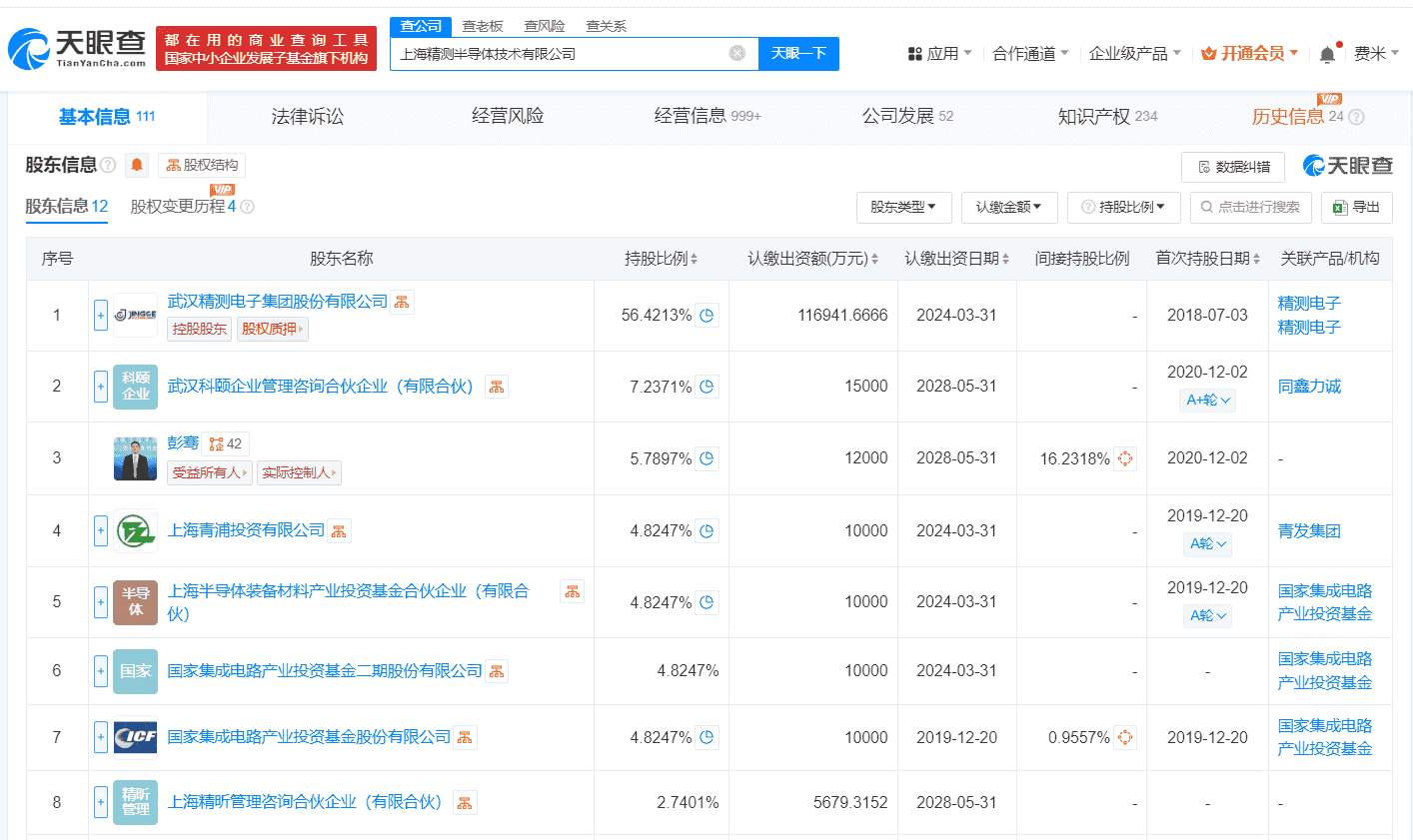Click expand icon next to 16.2318% indirect holding
Viewport: 1413px width, 840px height.
[x=1126, y=458]
